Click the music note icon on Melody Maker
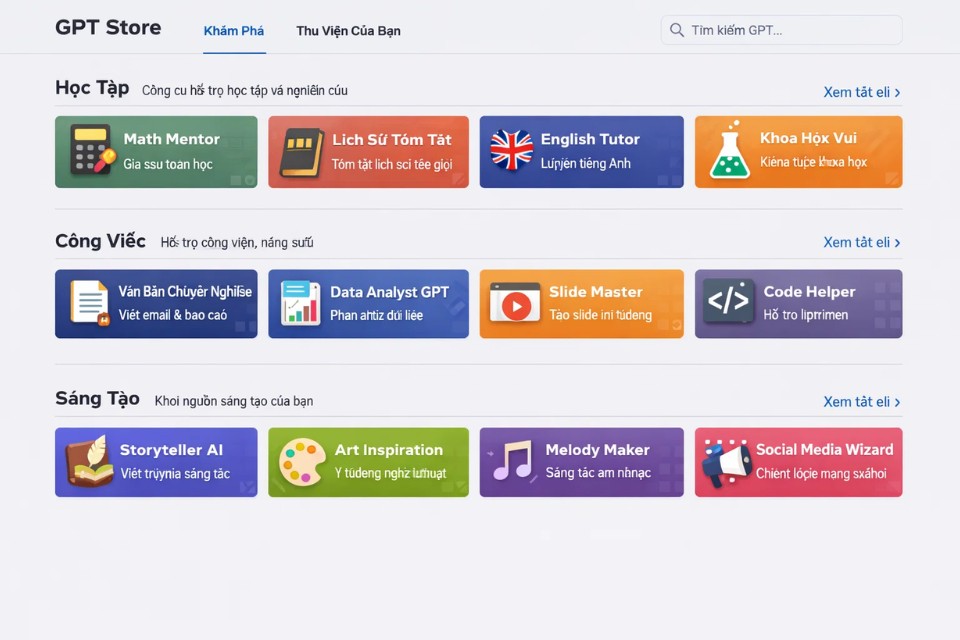The height and width of the screenshot is (640, 960). (x=514, y=462)
